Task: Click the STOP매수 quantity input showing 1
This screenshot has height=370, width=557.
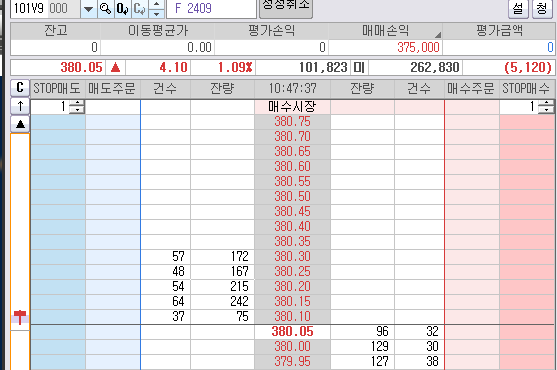Action: 519,107
